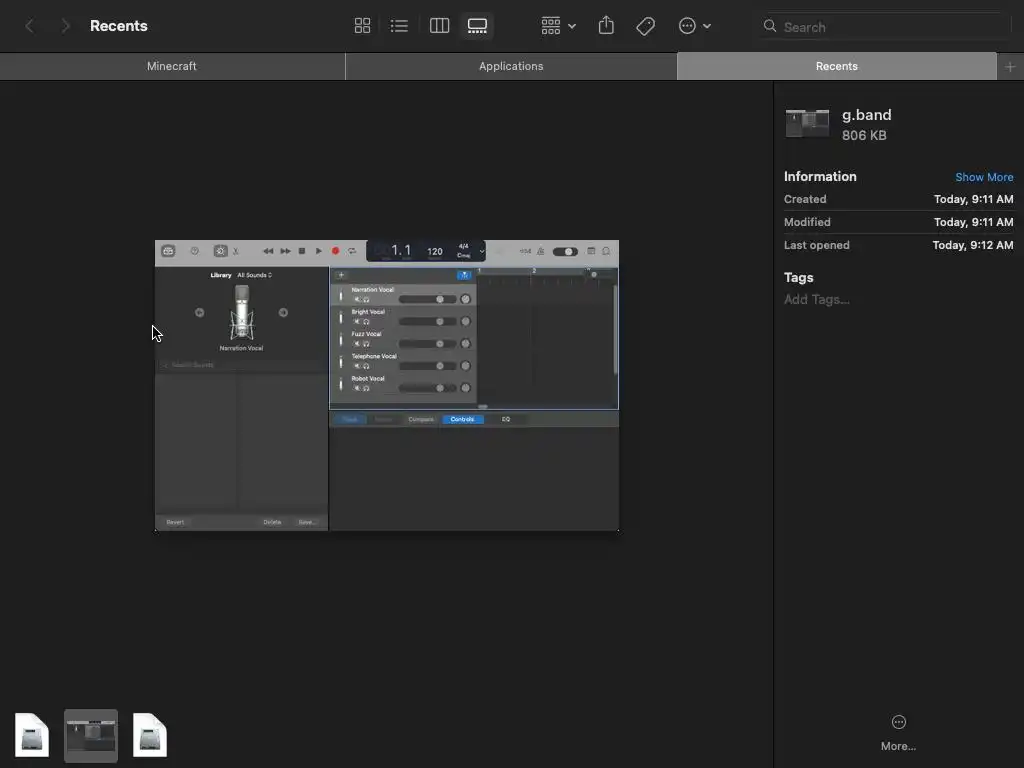Viewport: 1024px width, 768px height.
Task: Click the Share toolbar icon
Action: (x=606, y=26)
